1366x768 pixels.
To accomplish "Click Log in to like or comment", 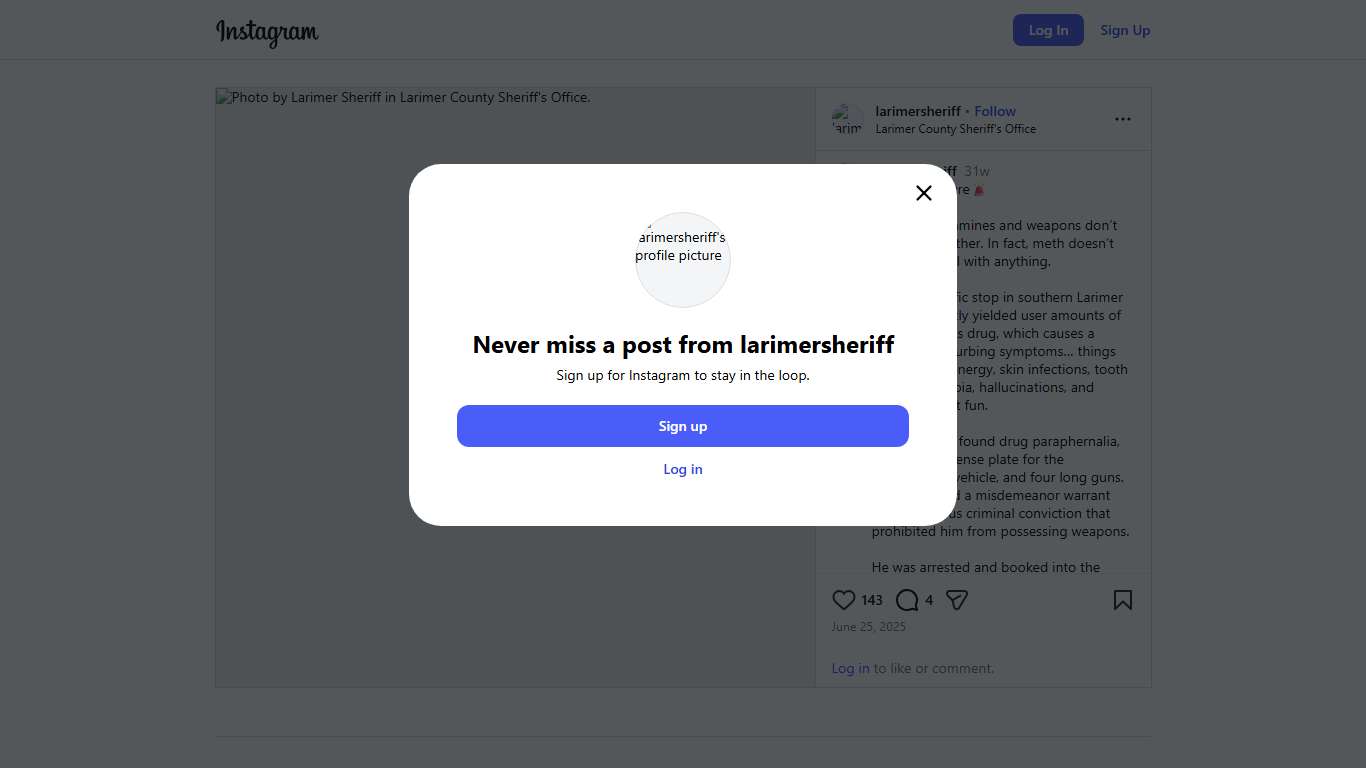I will [x=850, y=668].
